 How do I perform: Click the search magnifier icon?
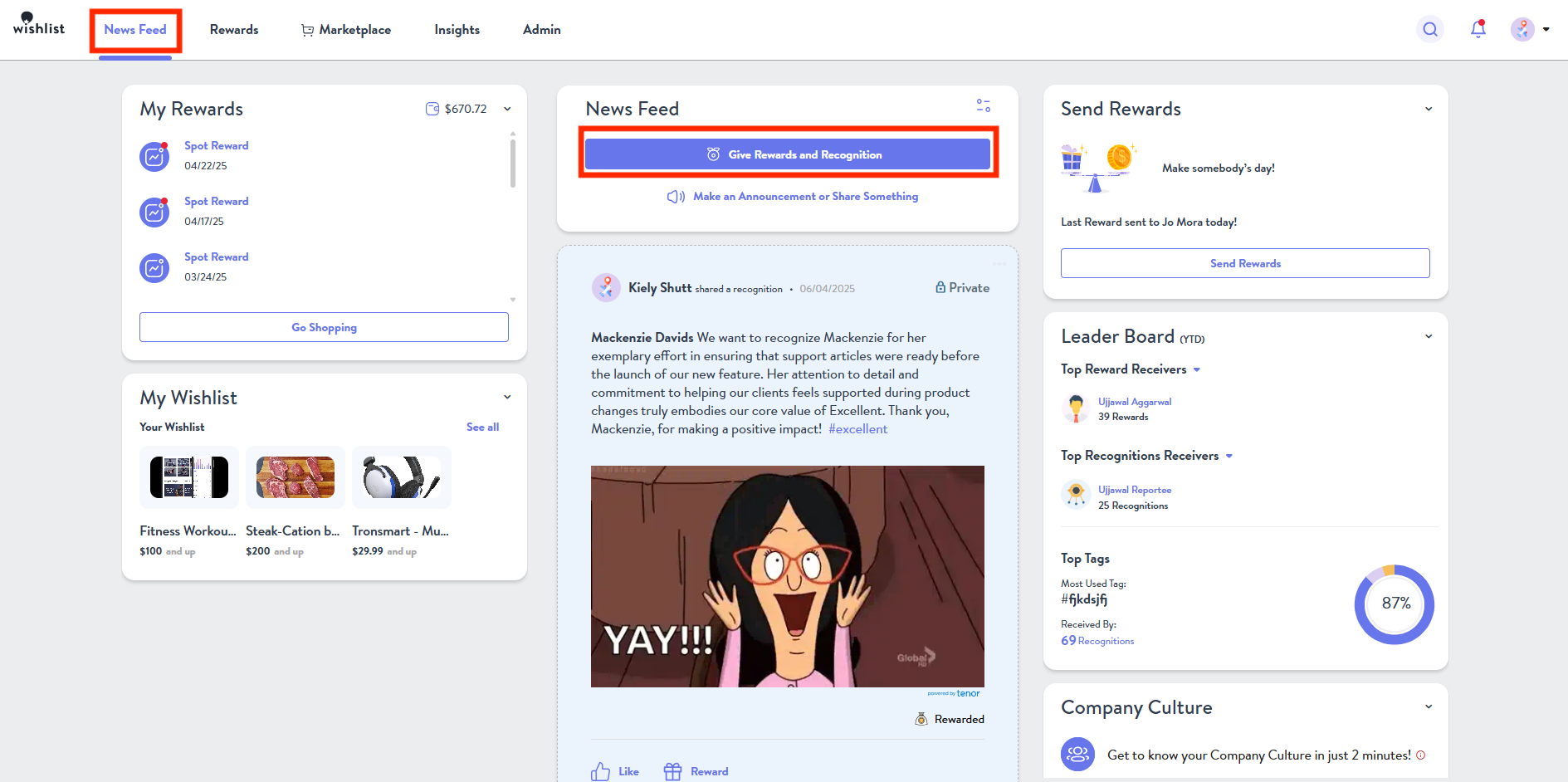(1430, 30)
